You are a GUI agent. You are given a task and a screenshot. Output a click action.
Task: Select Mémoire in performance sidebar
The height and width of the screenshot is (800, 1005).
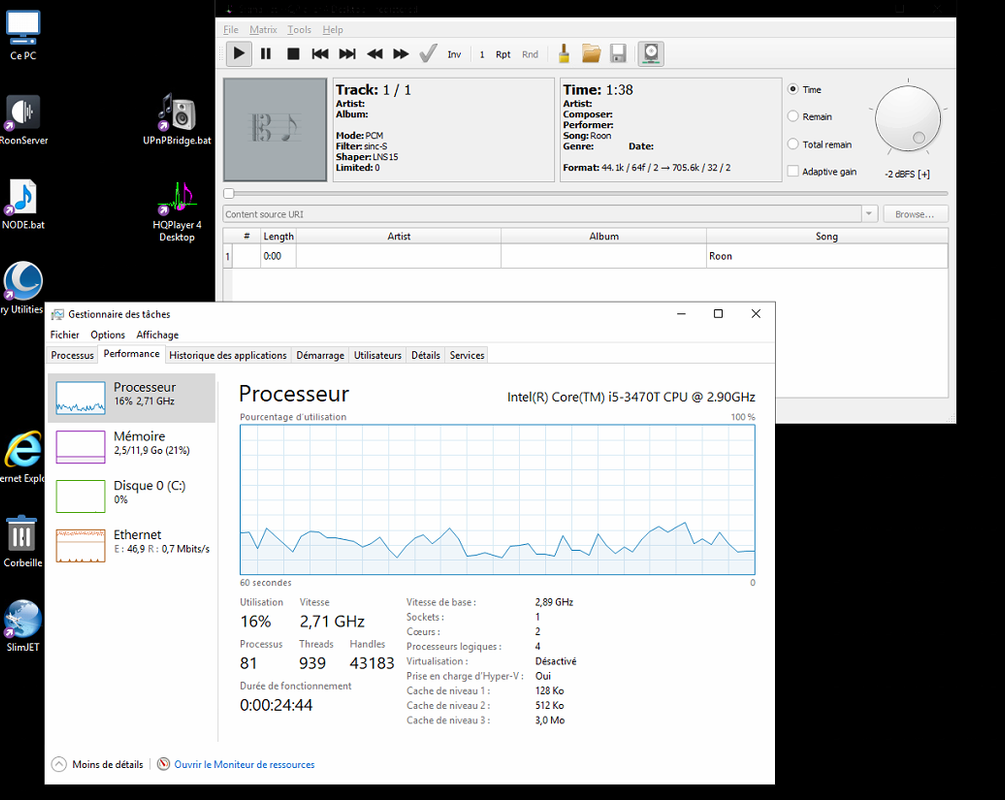(131, 446)
